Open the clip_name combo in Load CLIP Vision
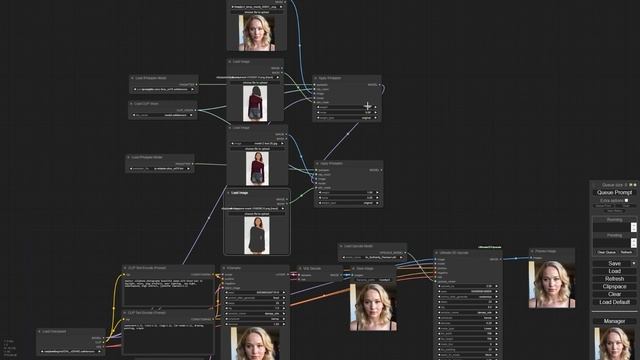Image resolution: width=640 pixels, height=360 pixels. pos(162,115)
